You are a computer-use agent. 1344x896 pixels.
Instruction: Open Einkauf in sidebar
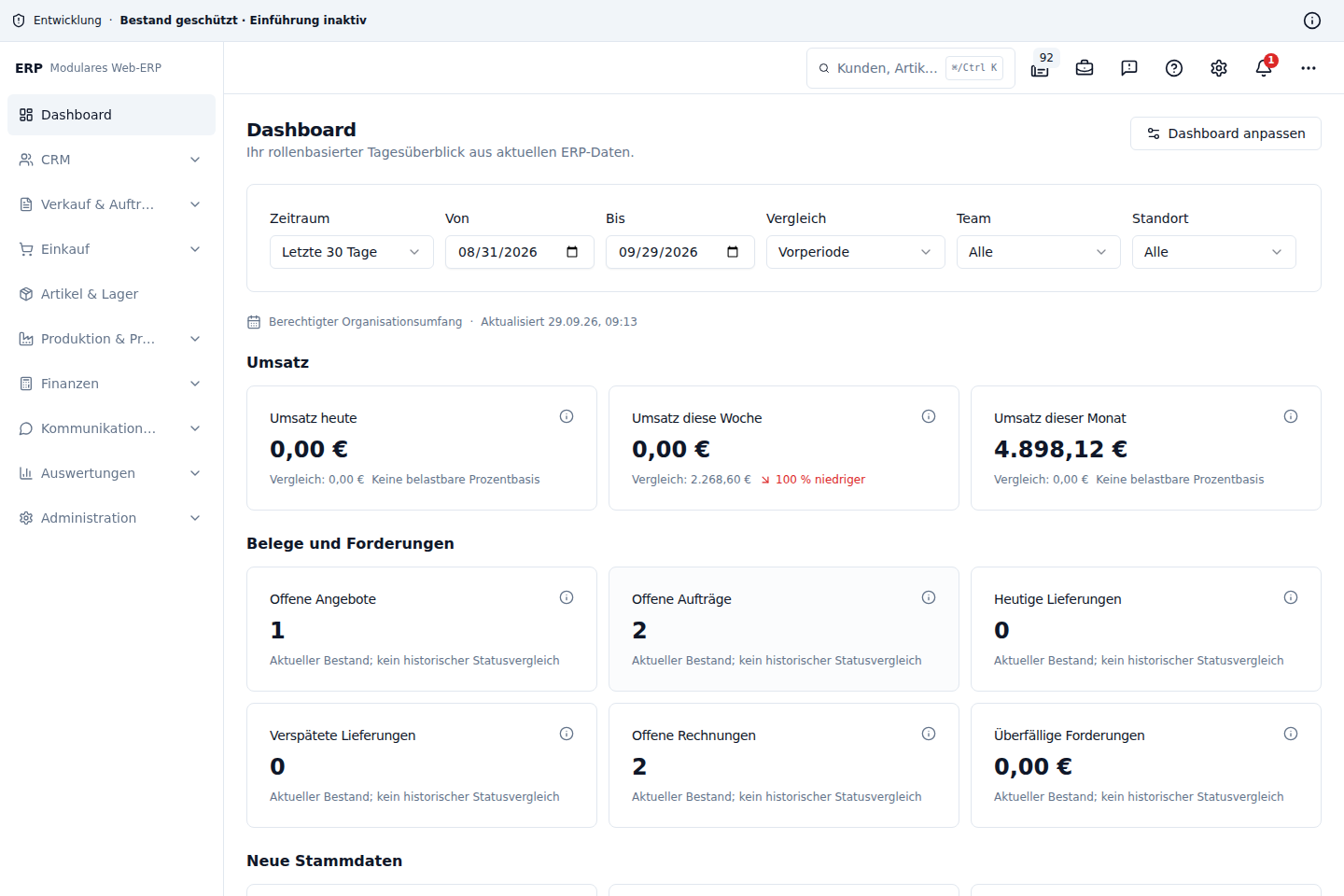111,249
